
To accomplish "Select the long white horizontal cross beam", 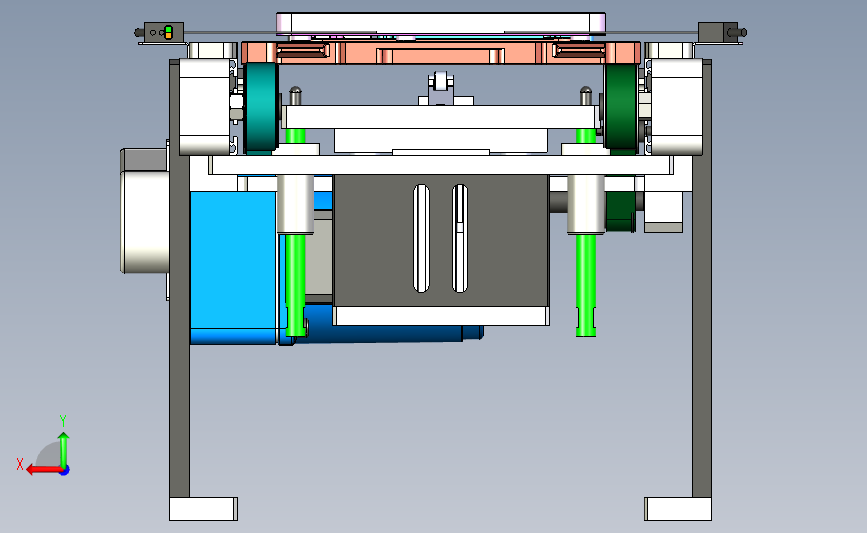I will pyautogui.click(x=441, y=165).
